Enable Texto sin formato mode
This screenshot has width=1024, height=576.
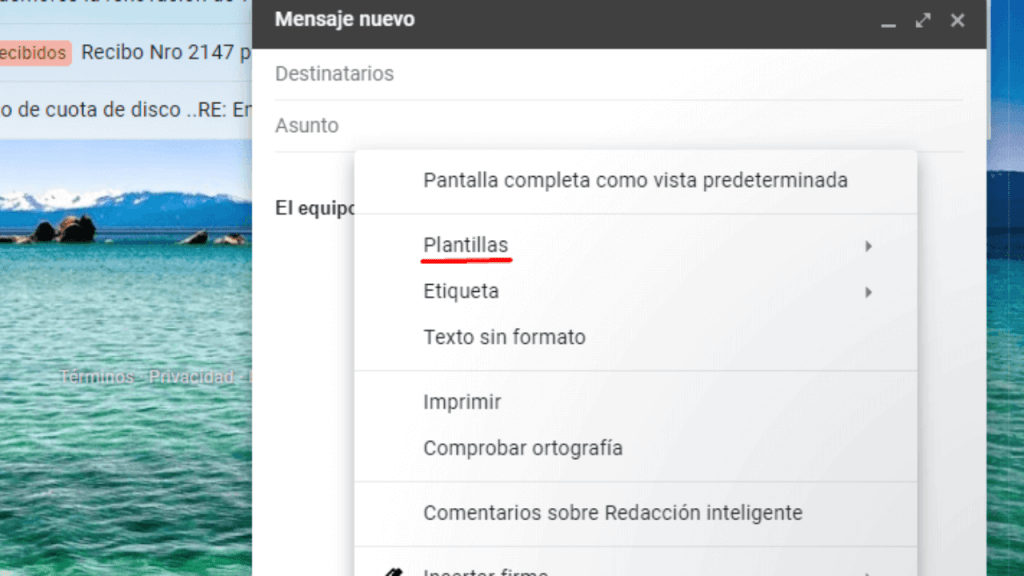505,337
